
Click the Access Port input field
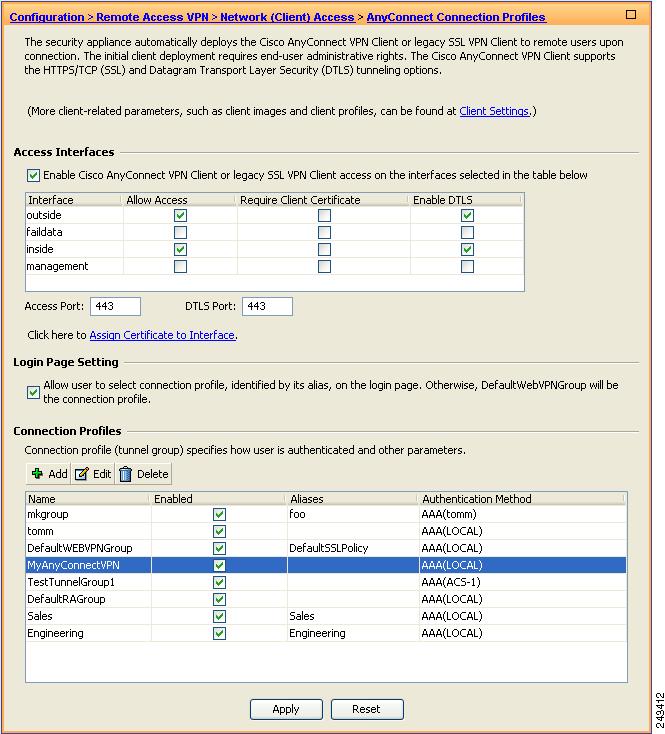pyautogui.click(x=115, y=306)
